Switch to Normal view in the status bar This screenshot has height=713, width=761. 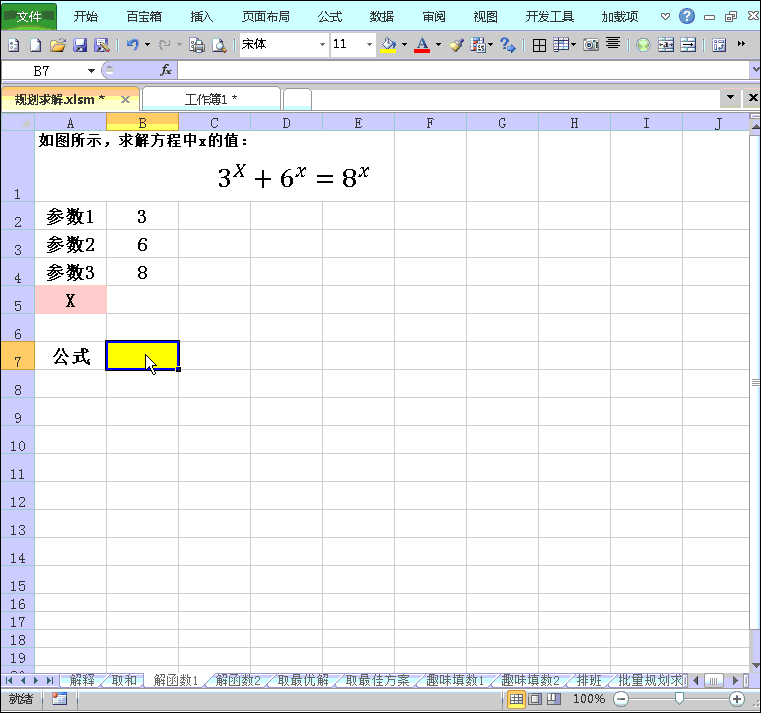[x=516, y=699]
